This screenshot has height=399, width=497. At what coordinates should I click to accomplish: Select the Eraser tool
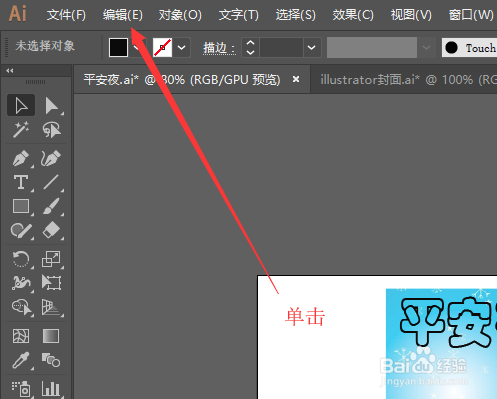point(51,230)
